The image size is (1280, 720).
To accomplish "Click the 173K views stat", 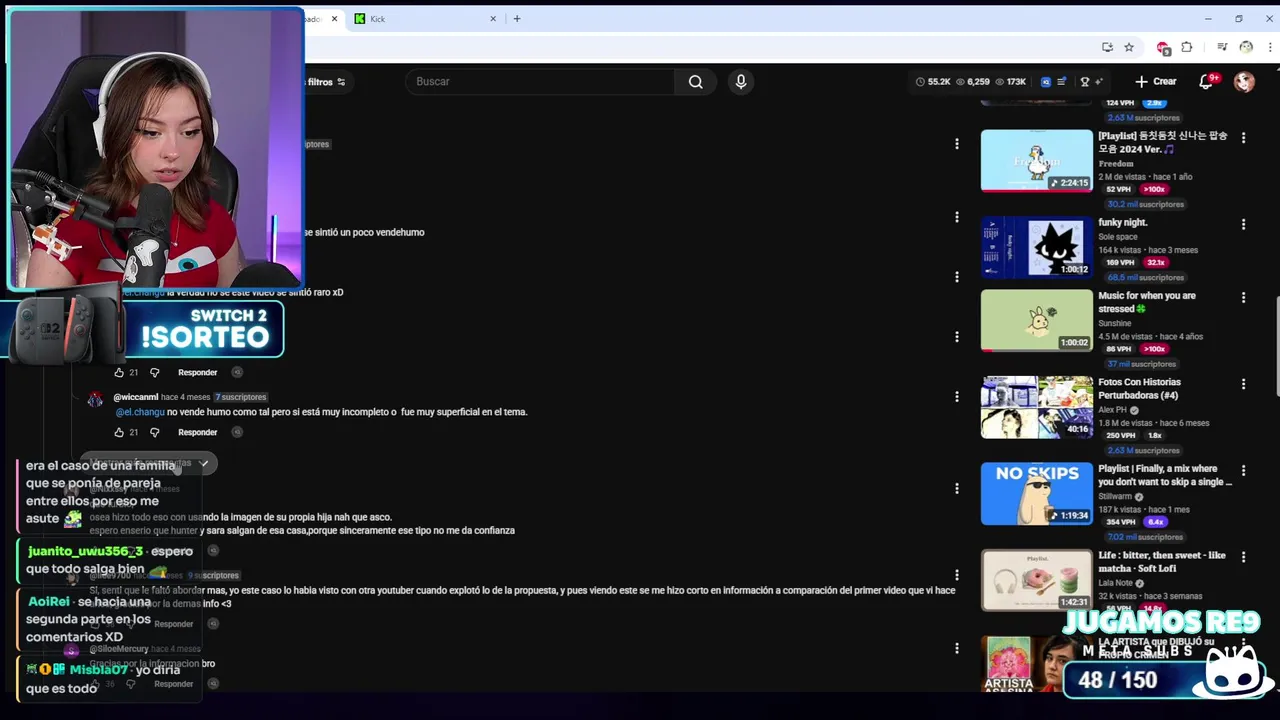I will point(1011,82).
